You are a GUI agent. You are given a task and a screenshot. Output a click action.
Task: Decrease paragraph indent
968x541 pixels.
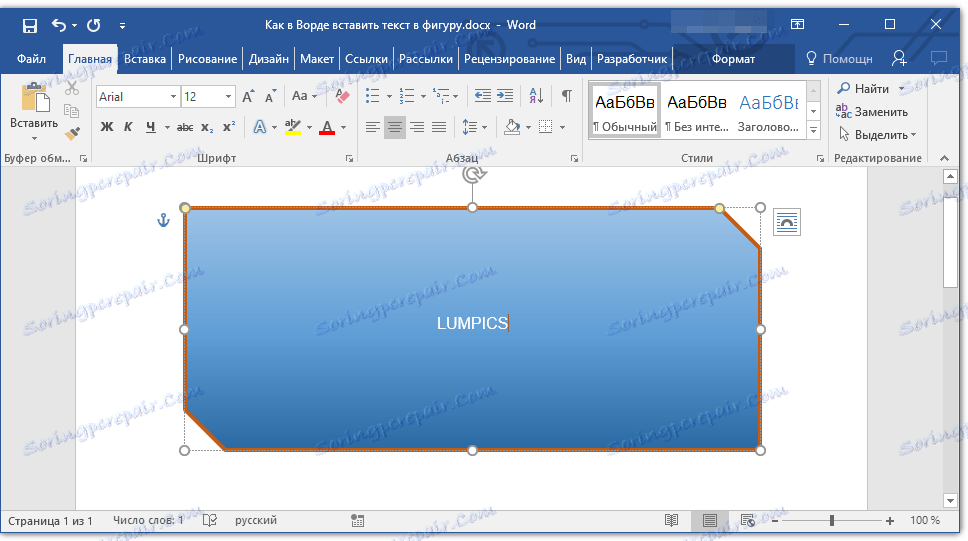pos(483,96)
